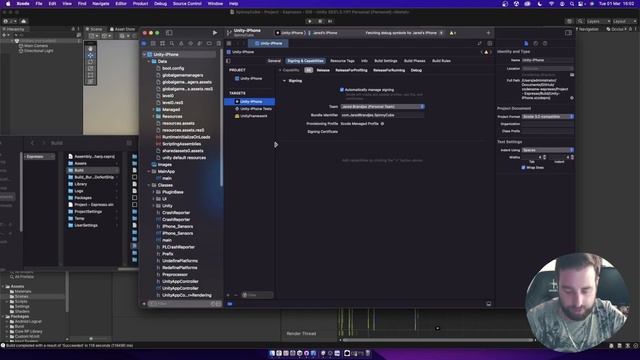This screenshot has height=360, width=640.
Task: Collapse the Classes group
Action: pos(149,185)
